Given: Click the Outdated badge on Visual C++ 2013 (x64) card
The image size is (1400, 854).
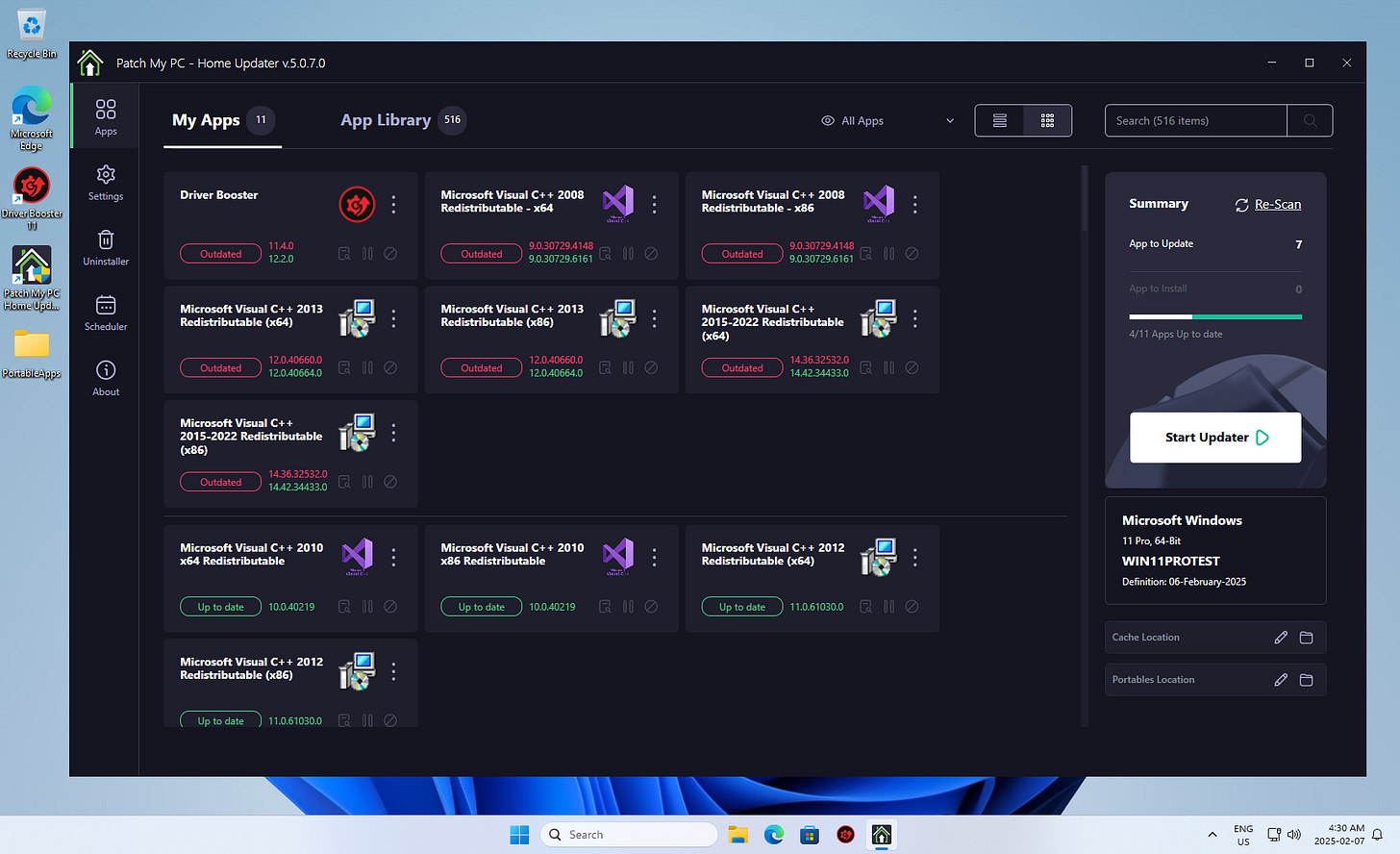Looking at the screenshot, I should coord(220,367).
